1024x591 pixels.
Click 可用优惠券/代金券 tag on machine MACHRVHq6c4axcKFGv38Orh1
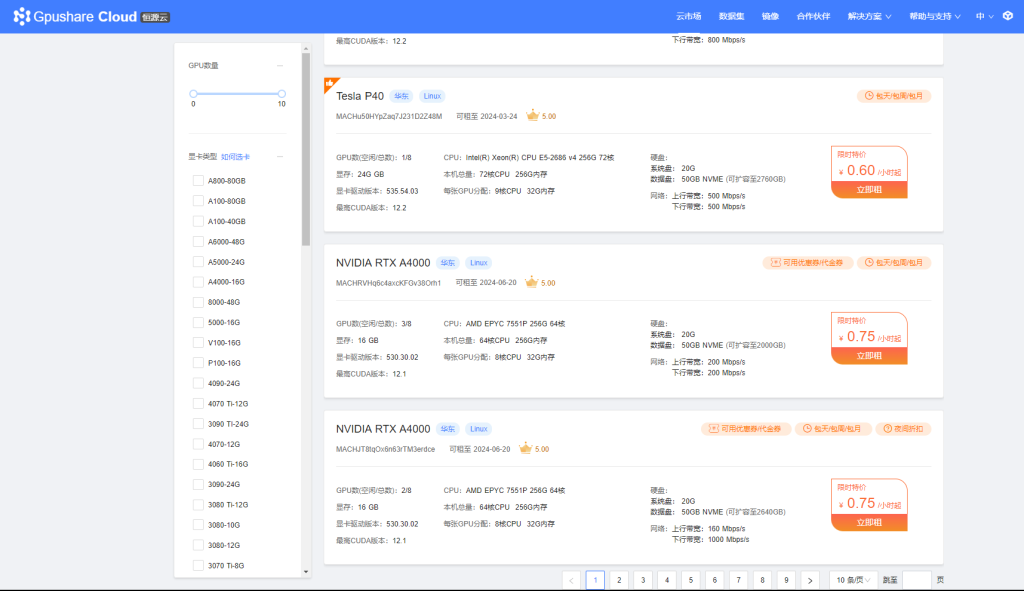click(x=807, y=263)
